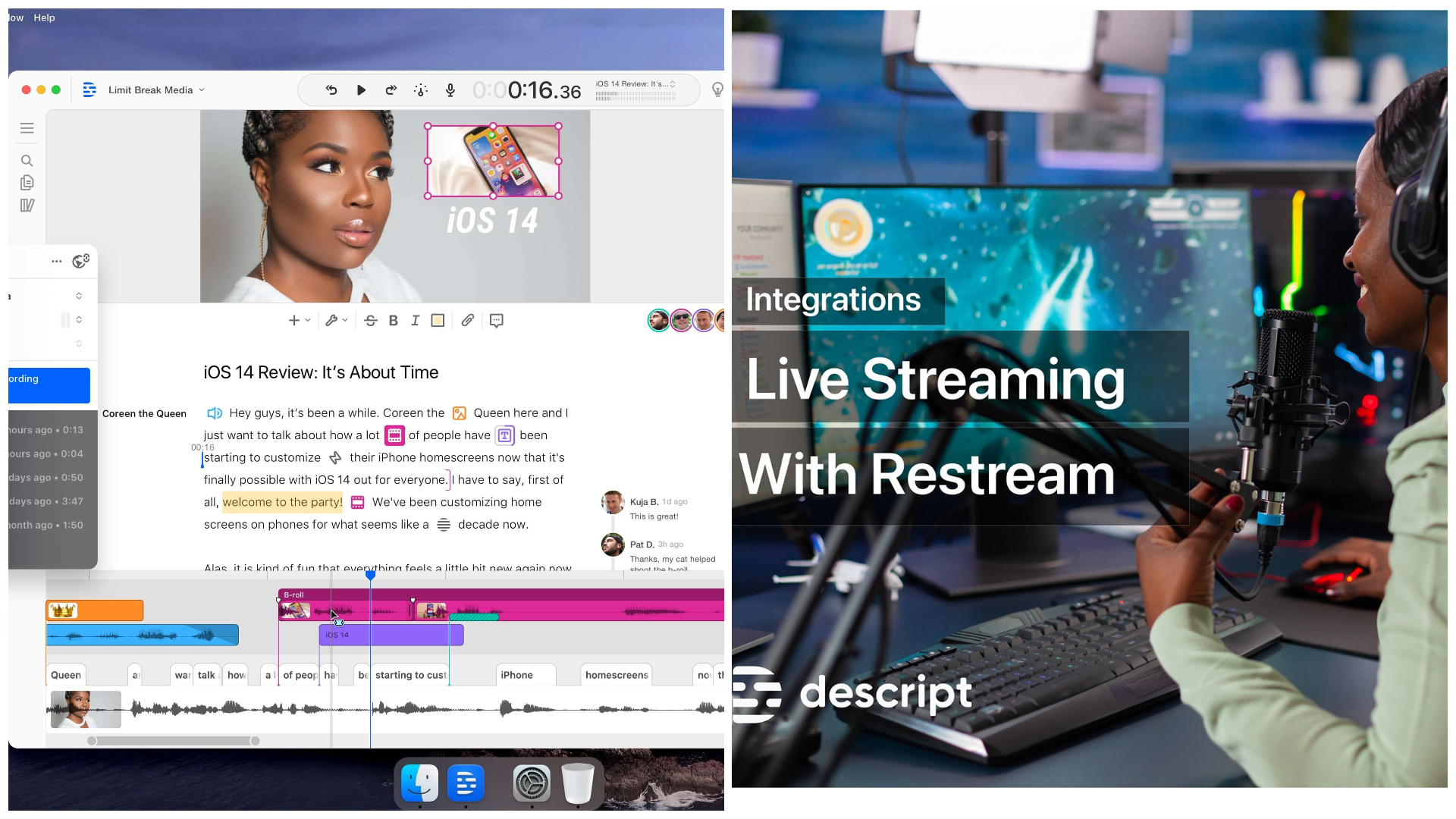This screenshot has height=819, width=1456.
Task: Select the comment icon in toolbar
Action: [497, 320]
